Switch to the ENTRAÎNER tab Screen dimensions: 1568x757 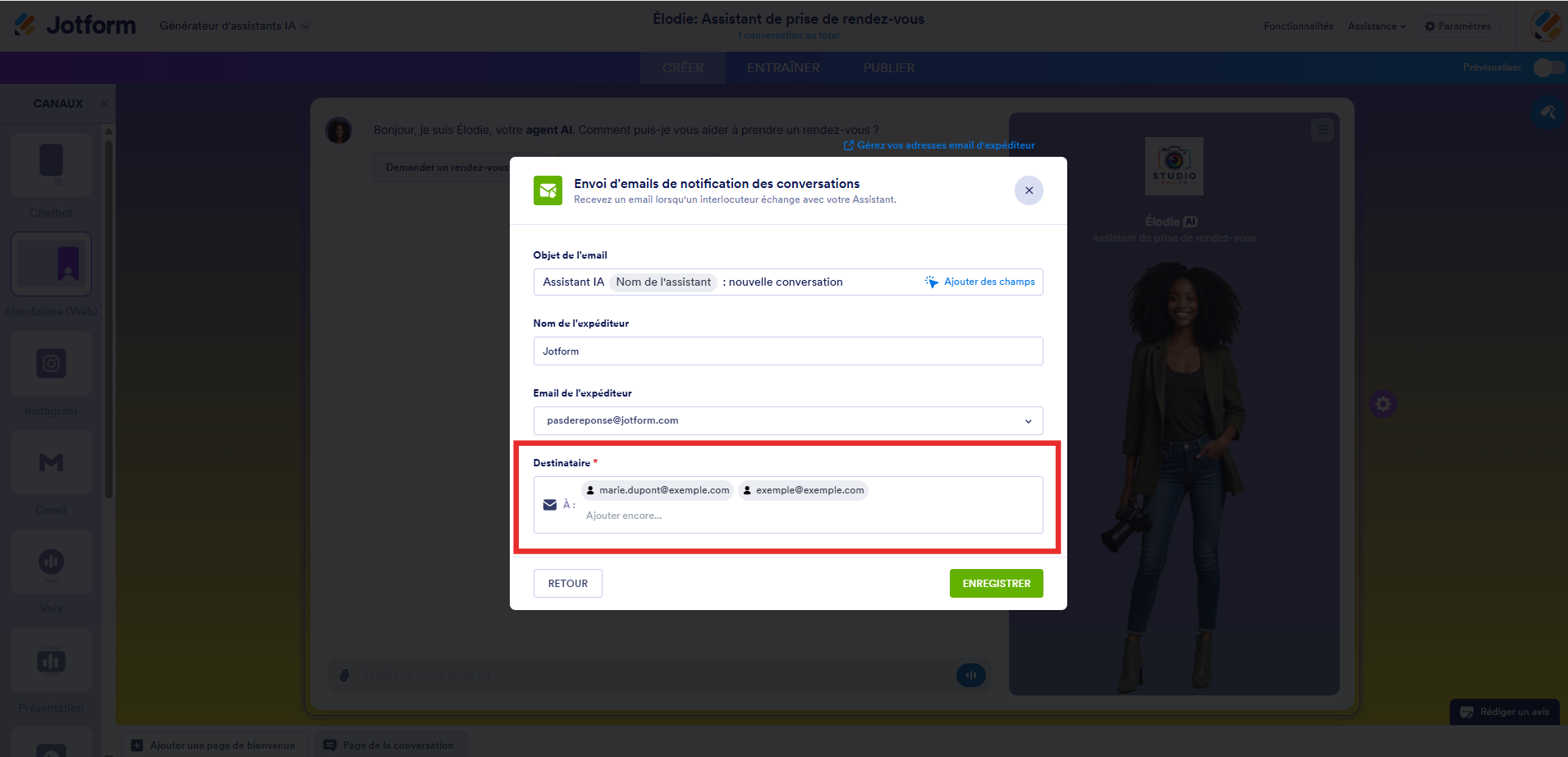(783, 68)
